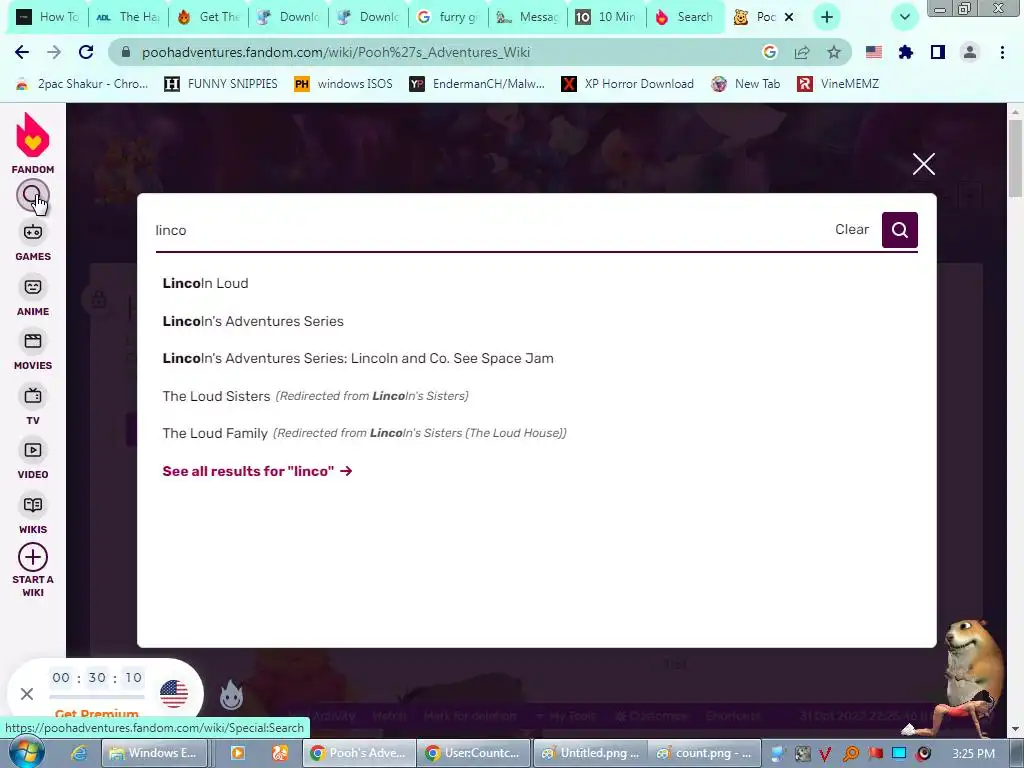Switch to the 'Messag' tab
This screenshot has width=1024, height=768.
click(x=529, y=17)
